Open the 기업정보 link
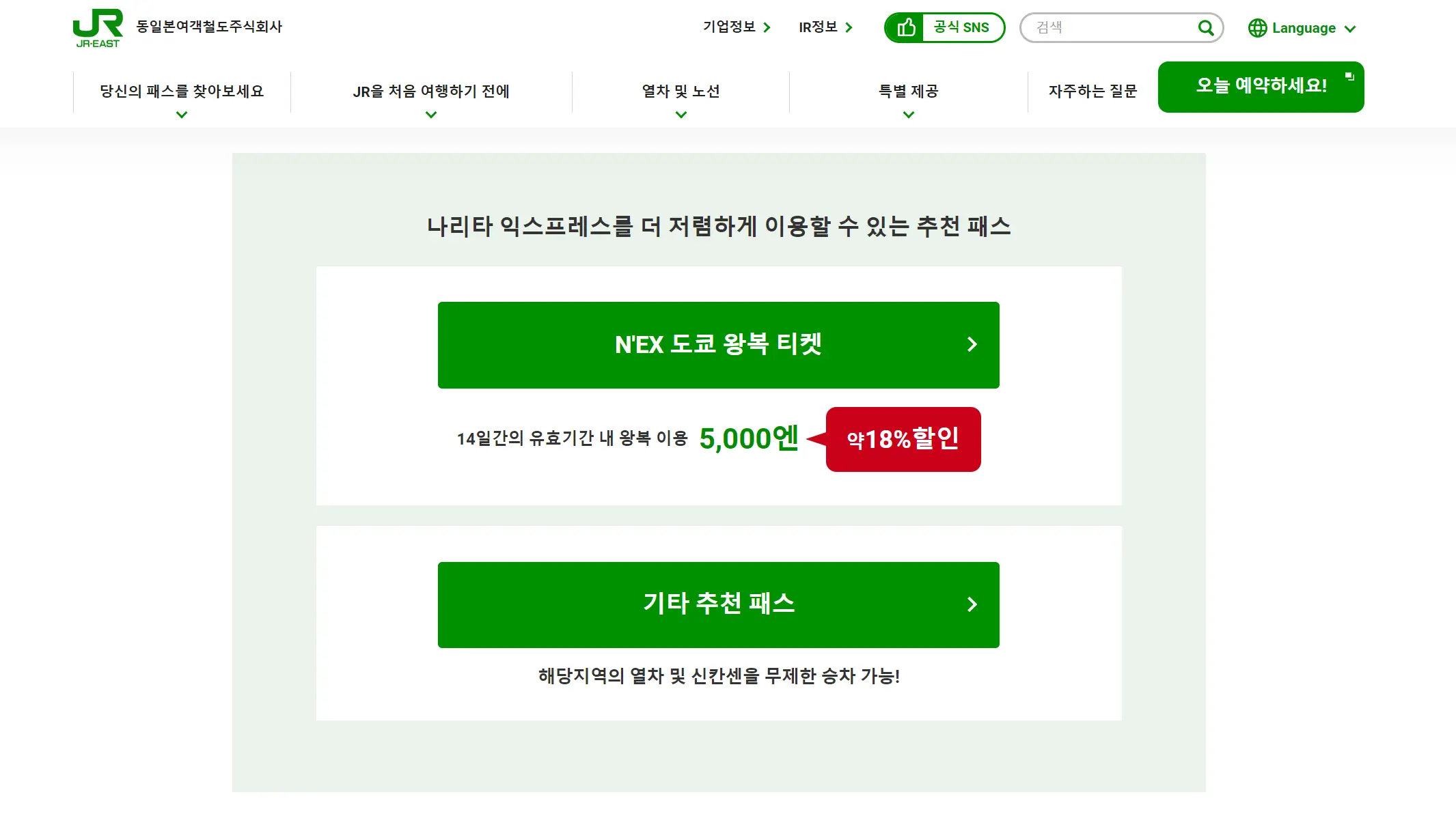The height and width of the screenshot is (814, 1456). [x=729, y=27]
